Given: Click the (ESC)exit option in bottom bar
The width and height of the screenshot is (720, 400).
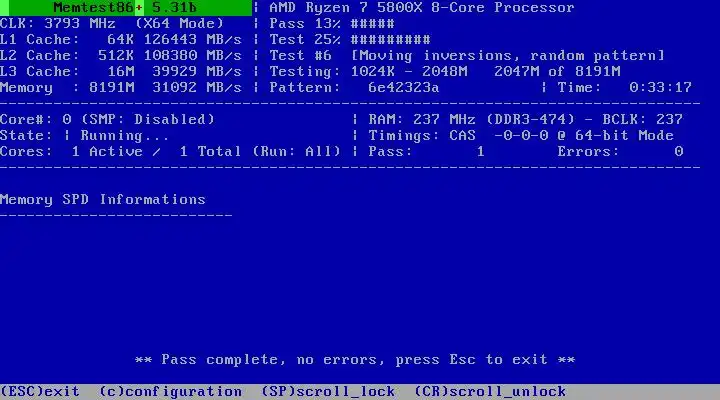Looking at the screenshot, I should [39, 391].
